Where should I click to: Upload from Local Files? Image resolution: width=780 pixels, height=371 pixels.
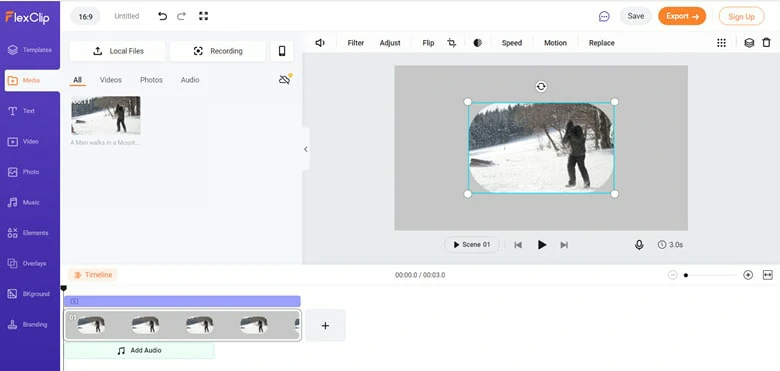117,51
